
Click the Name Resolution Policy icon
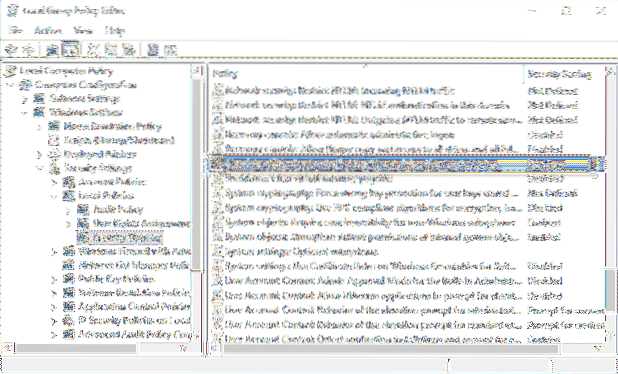54,127
